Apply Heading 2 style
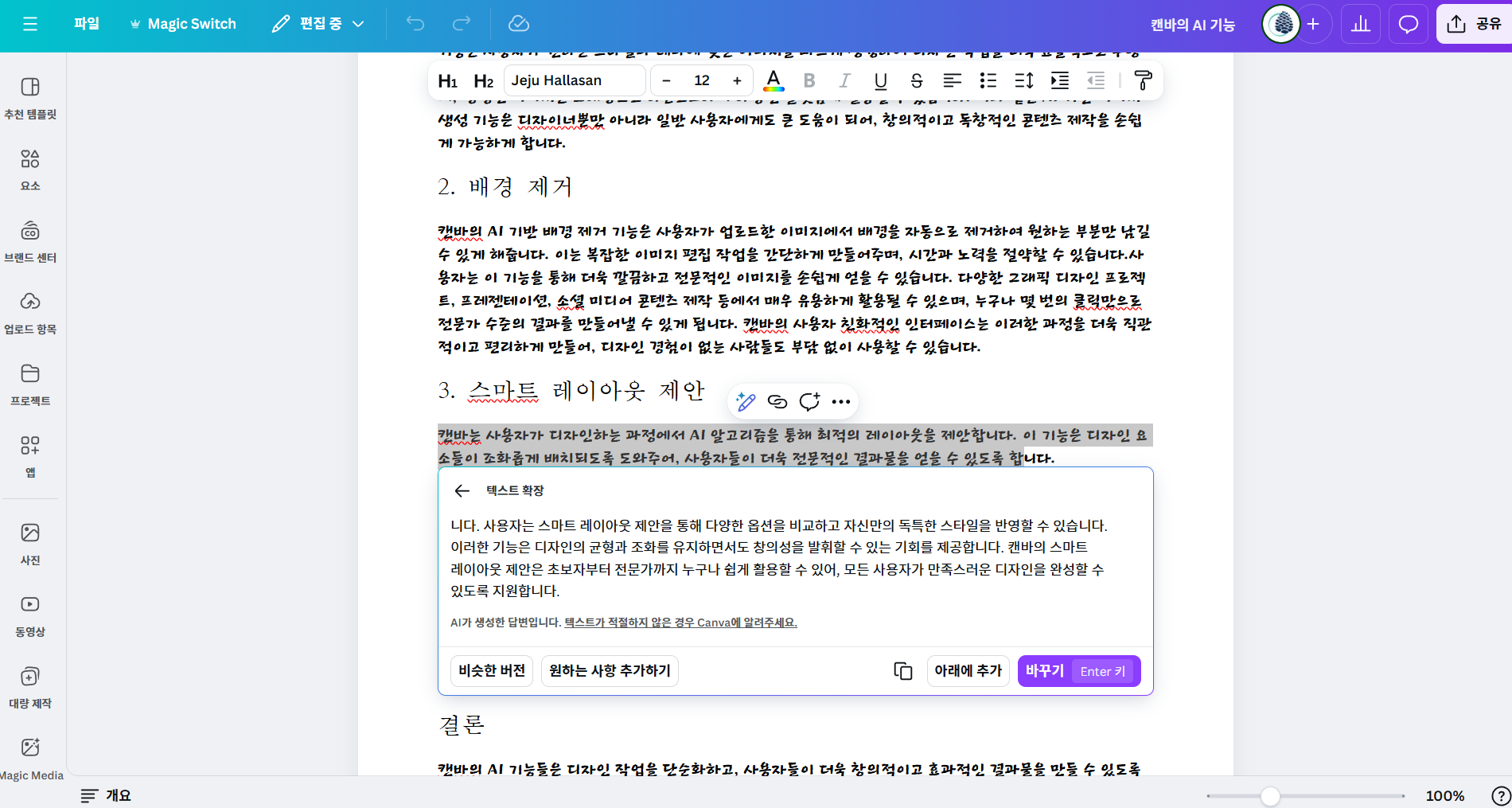The width and height of the screenshot is (1512, 808). pyautogui.click(x=484, y=80)
